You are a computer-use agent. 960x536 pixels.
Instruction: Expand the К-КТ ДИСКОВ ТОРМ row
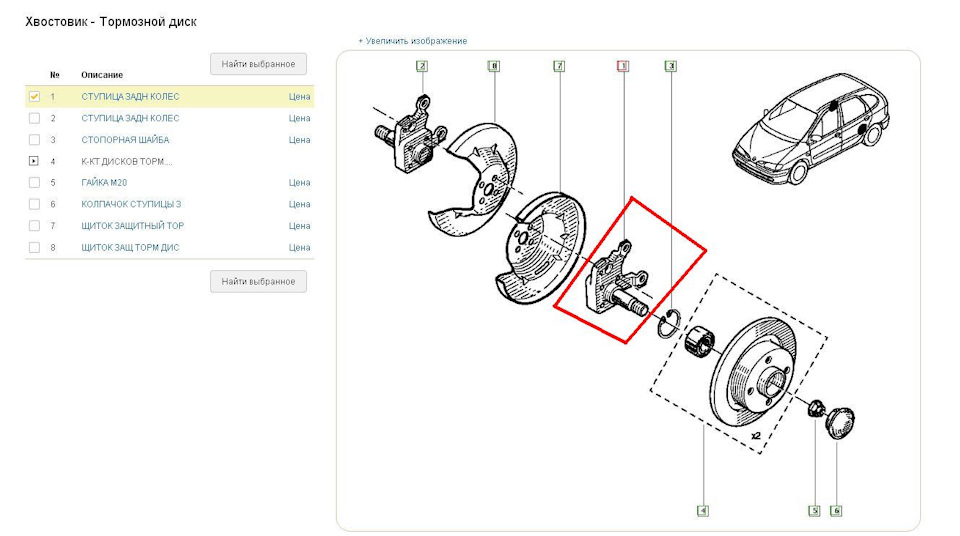pyautogui.click(x=34, y=161)
